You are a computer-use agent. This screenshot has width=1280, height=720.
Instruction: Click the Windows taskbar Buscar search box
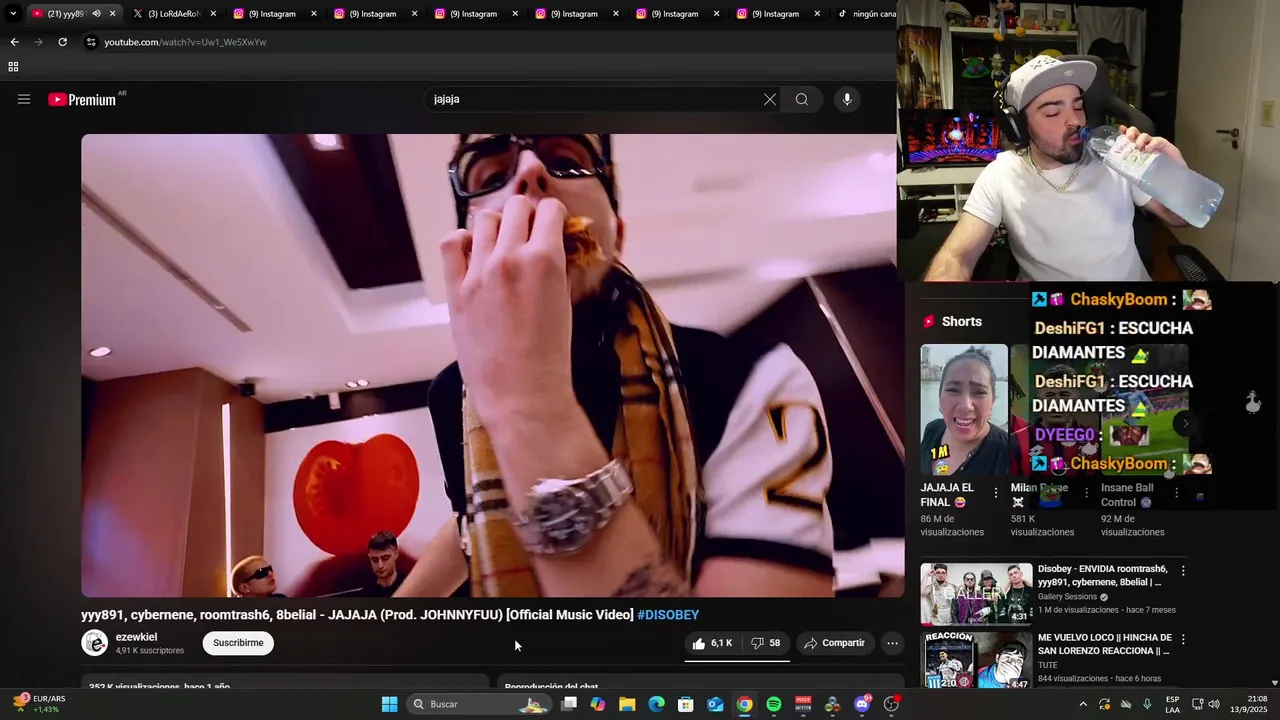click(x=478, y=704)
